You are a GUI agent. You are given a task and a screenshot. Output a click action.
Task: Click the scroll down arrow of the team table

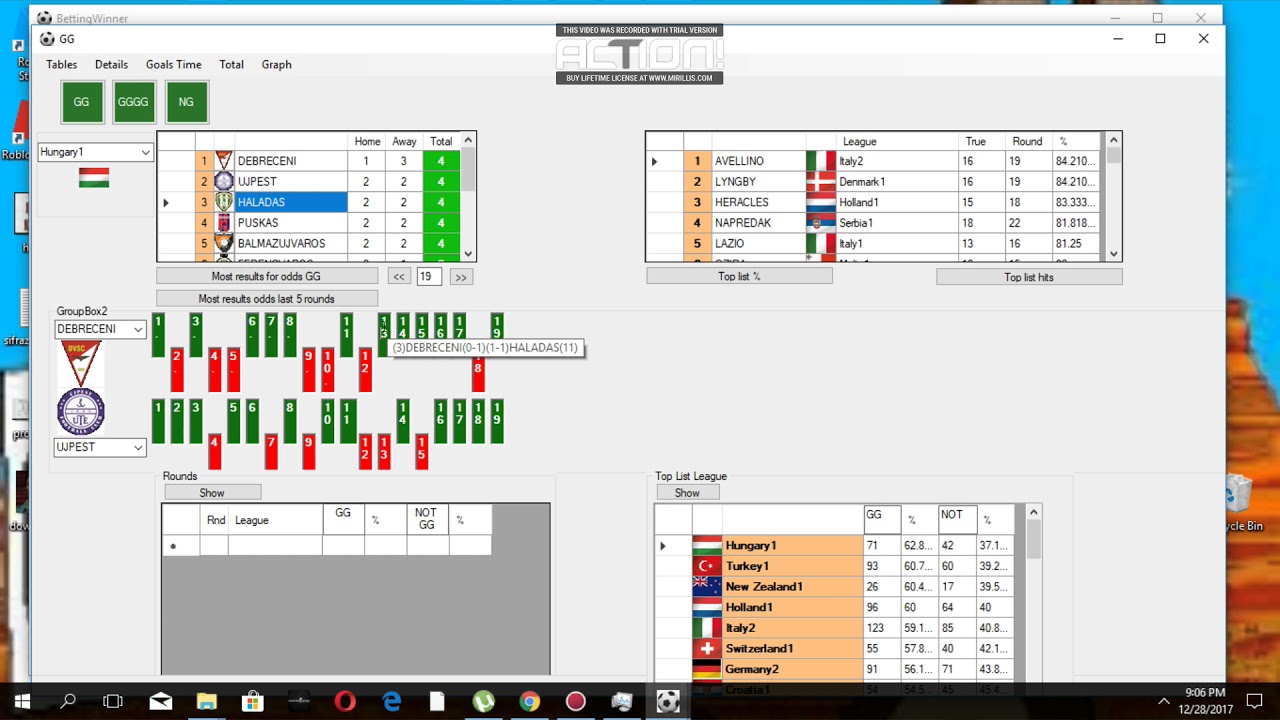pos(468,254)
